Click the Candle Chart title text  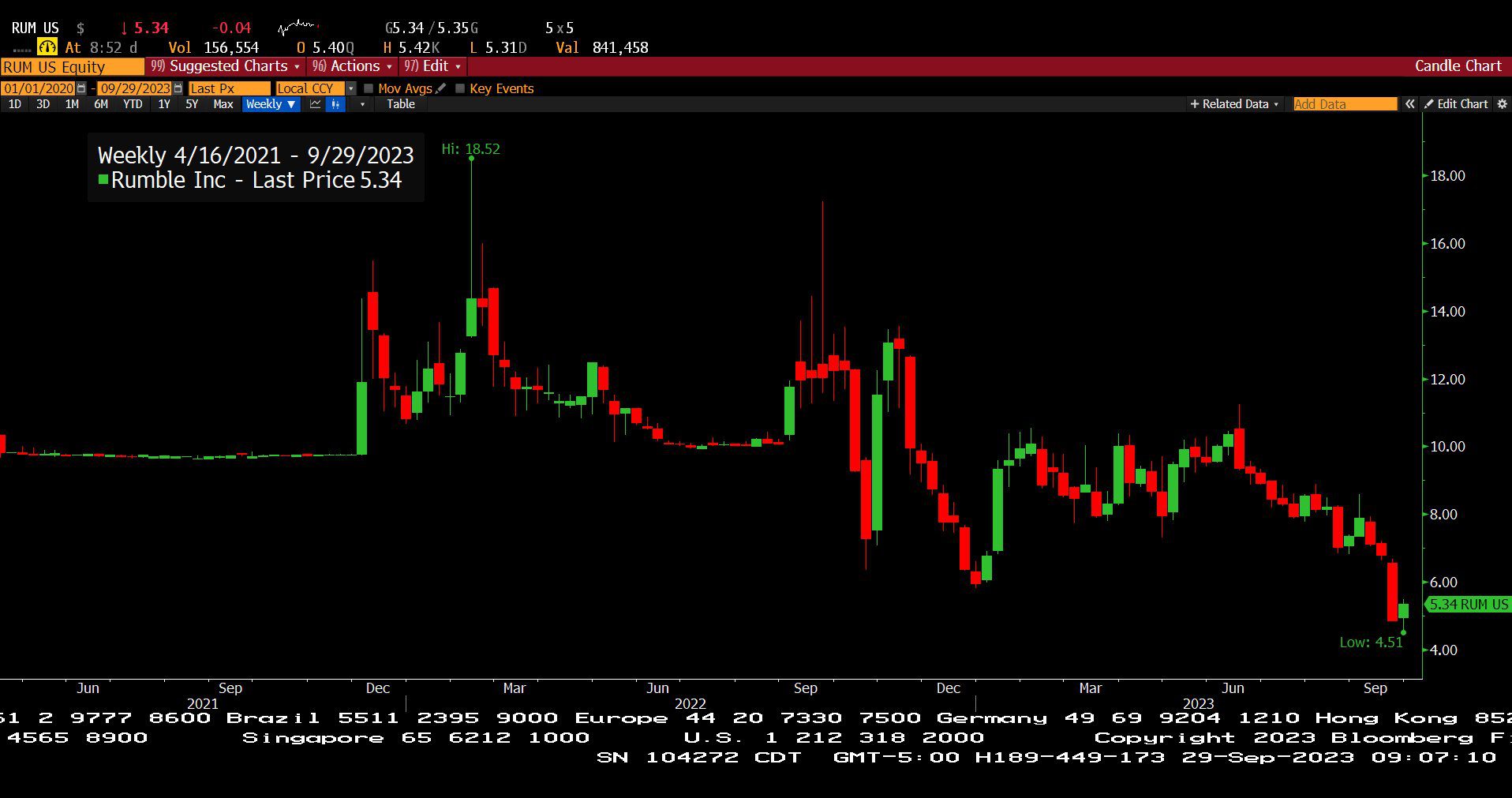tap(1458, 66)
